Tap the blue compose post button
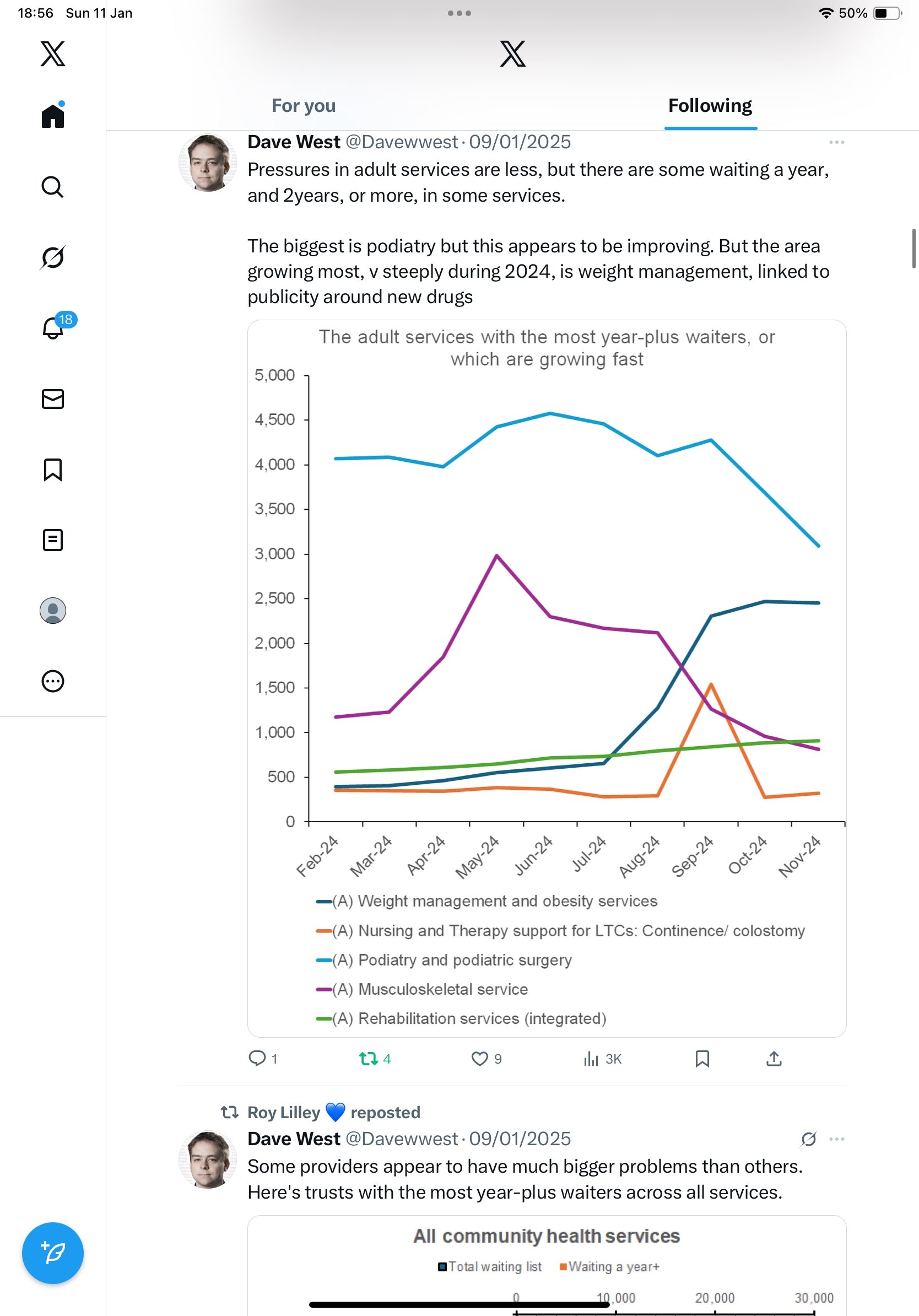The height and width of the screenshot is (1316, 919). point(53,1253)
